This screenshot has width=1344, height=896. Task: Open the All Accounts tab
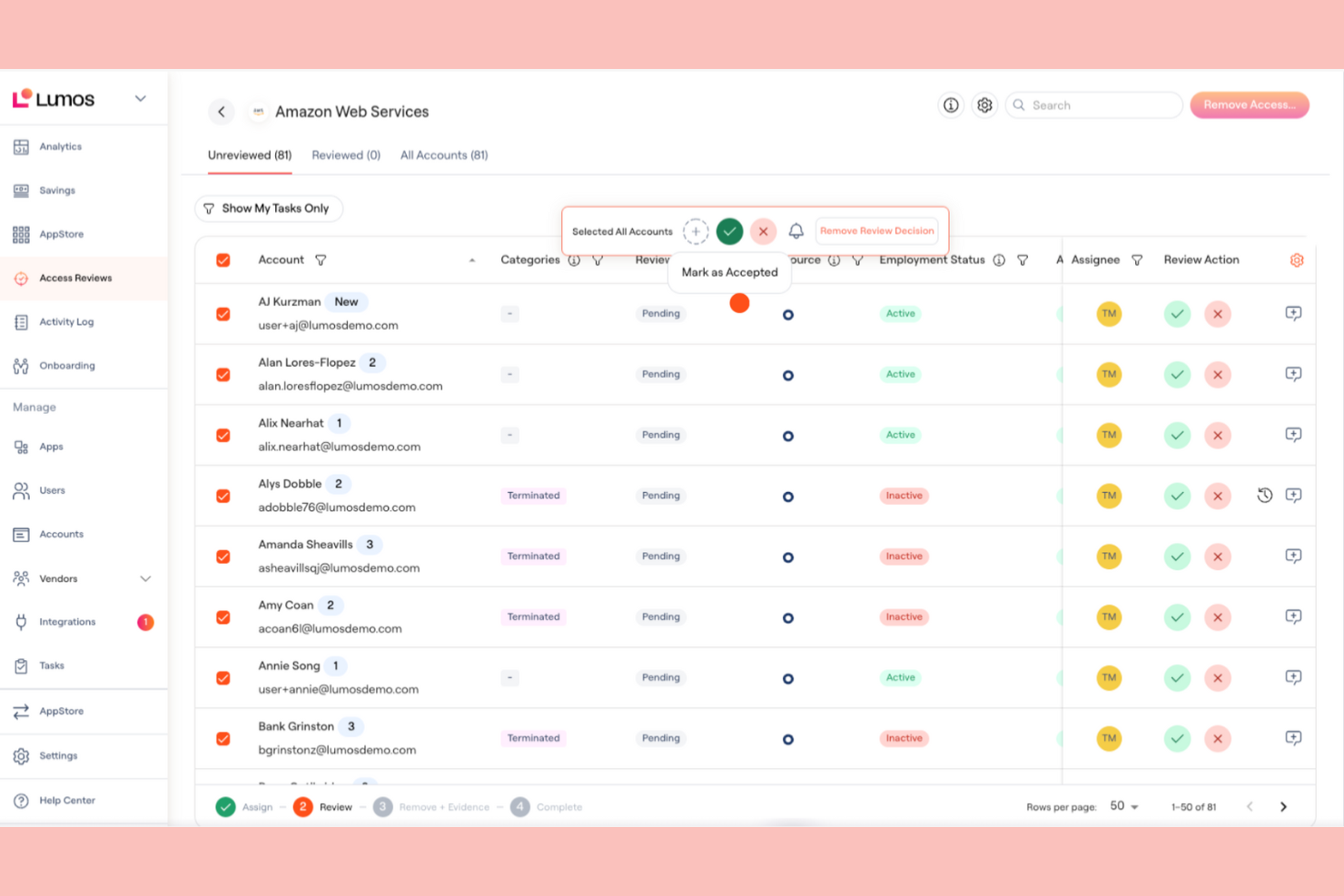click(443, 154)
